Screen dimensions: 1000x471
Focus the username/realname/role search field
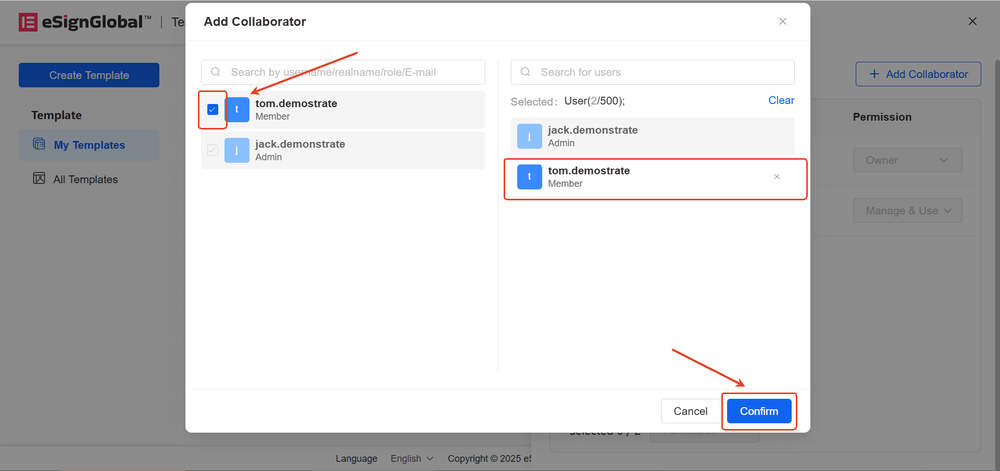point(343,72)
